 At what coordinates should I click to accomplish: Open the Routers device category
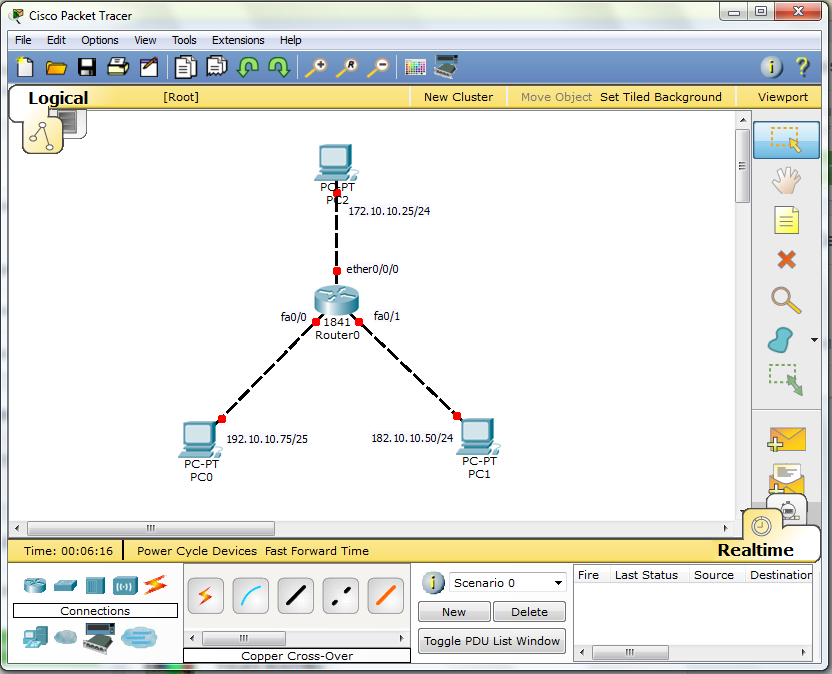(35, 583)
